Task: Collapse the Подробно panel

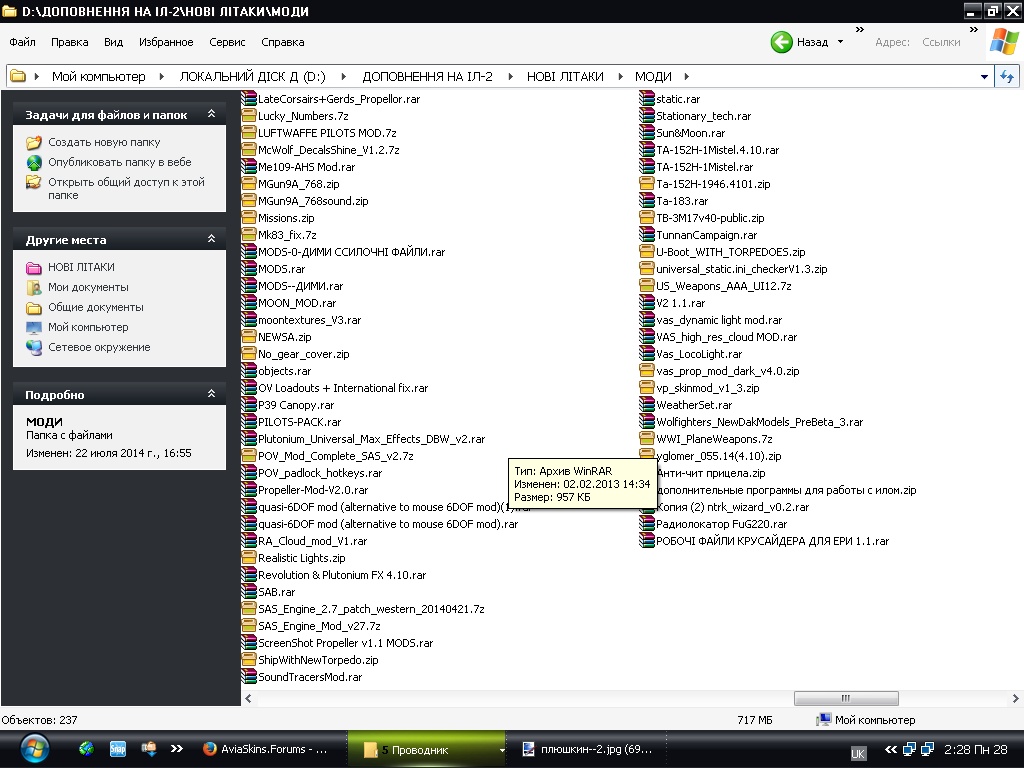Action: (x=212, y=393)
